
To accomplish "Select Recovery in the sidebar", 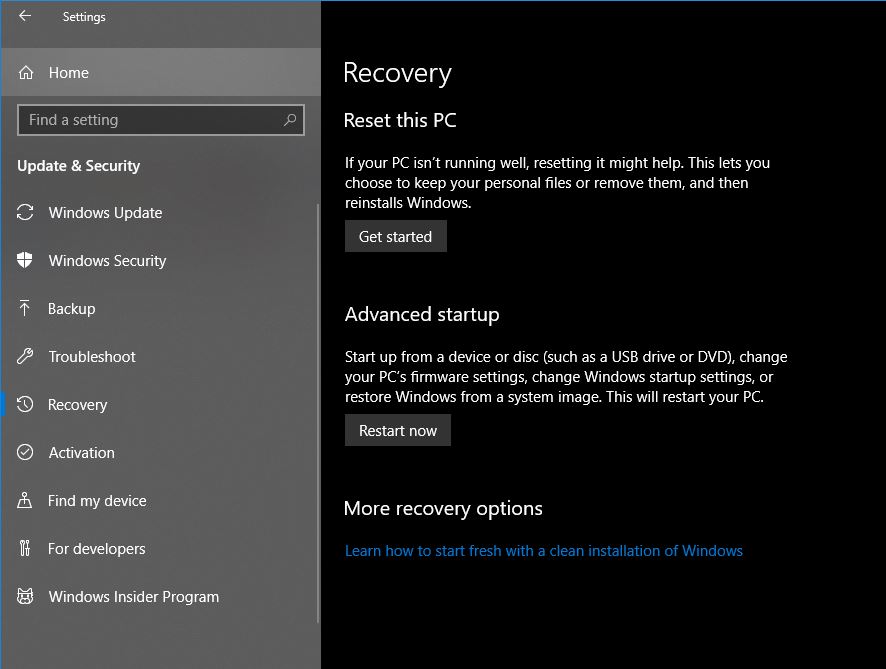I will [x=160, y=405].
